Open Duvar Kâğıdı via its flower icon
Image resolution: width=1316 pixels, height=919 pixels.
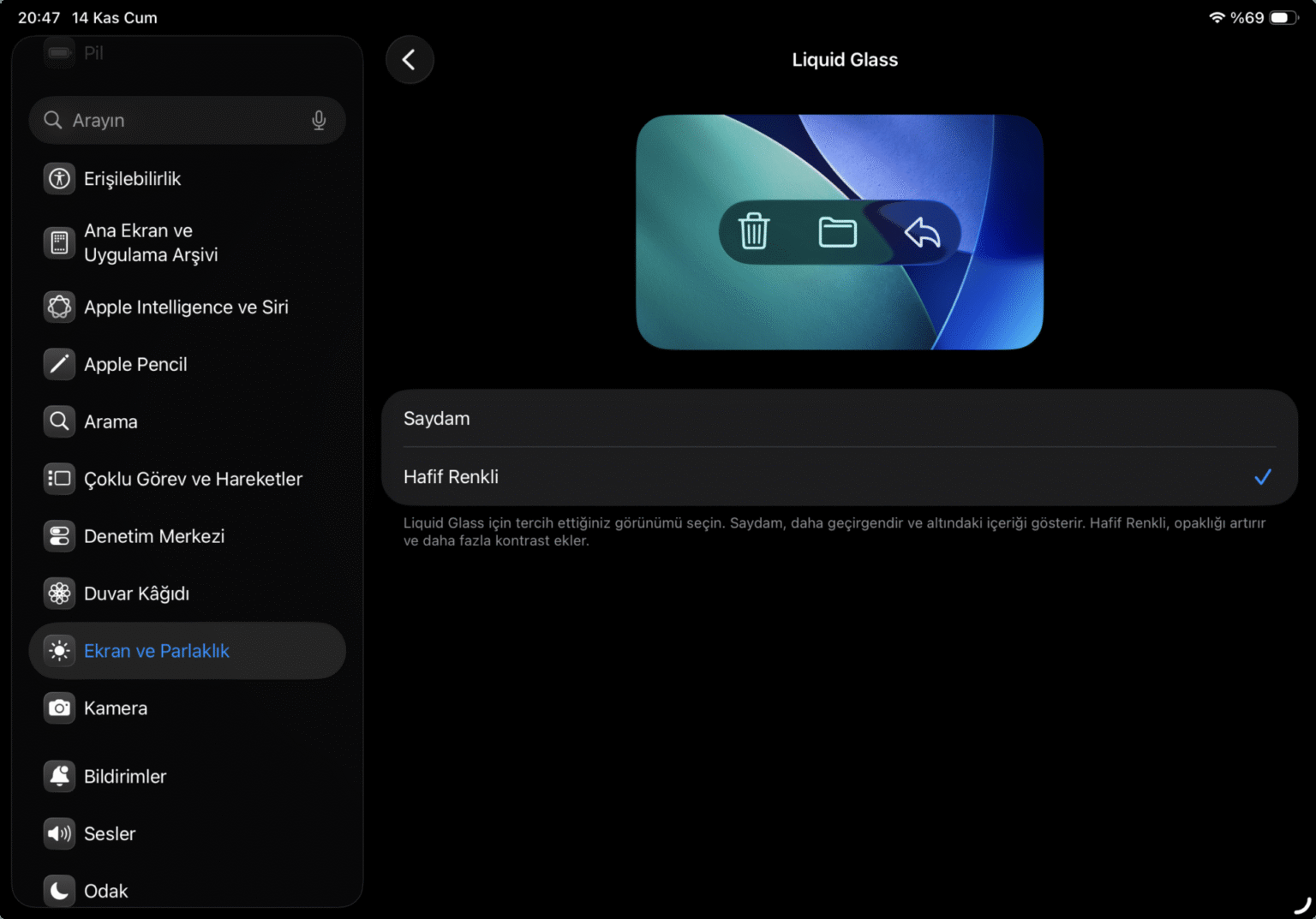coord(59,593)
